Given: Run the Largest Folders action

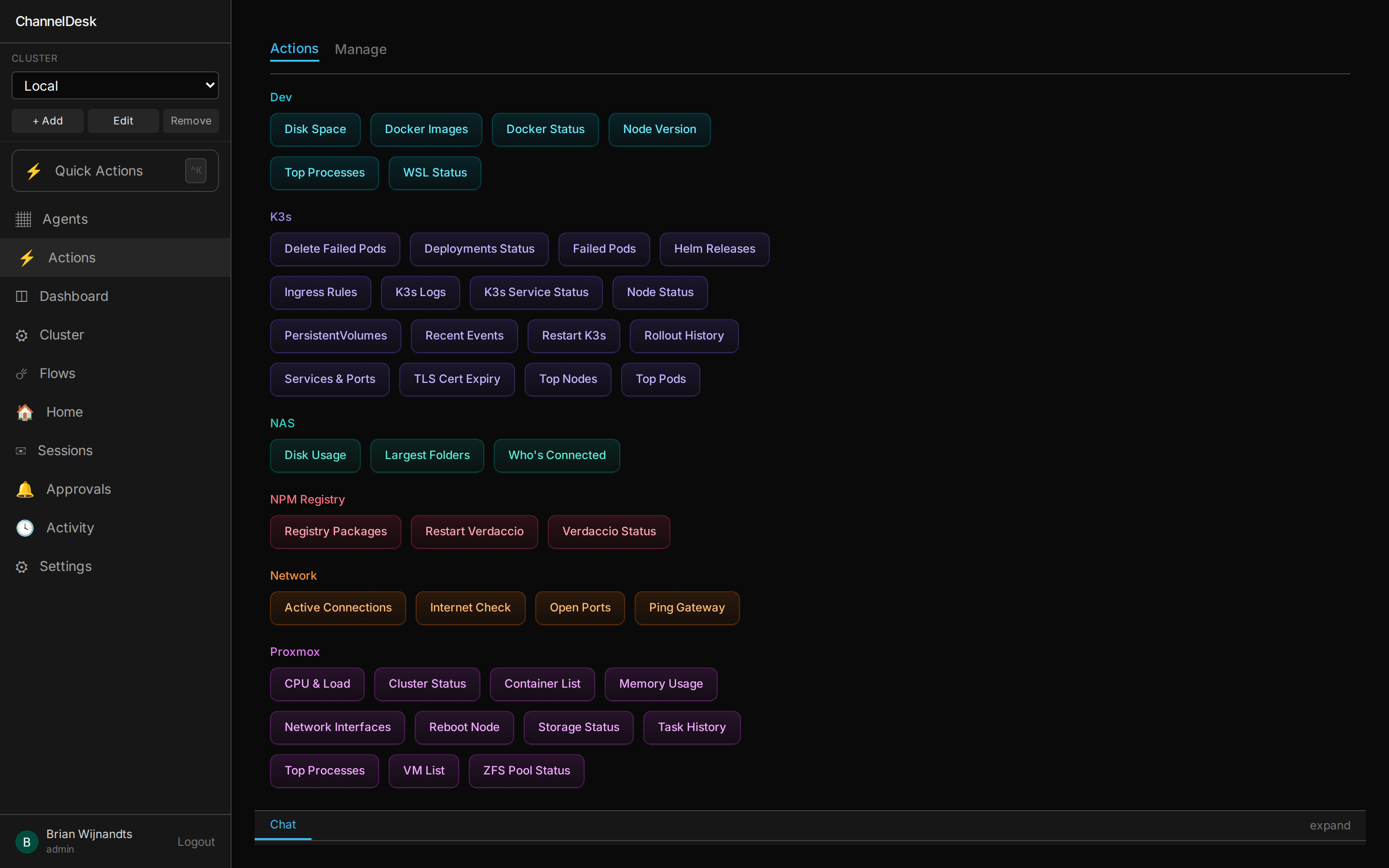Looking at the screenshot, I should (x=427, y=456).
